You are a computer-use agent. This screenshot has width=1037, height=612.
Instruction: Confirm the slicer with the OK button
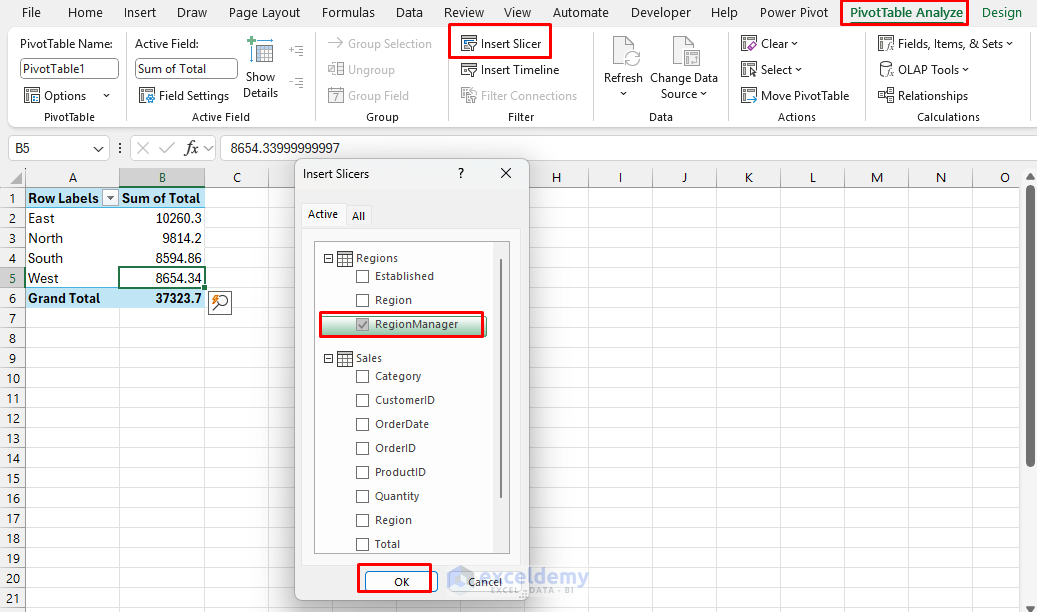point(401,582)
